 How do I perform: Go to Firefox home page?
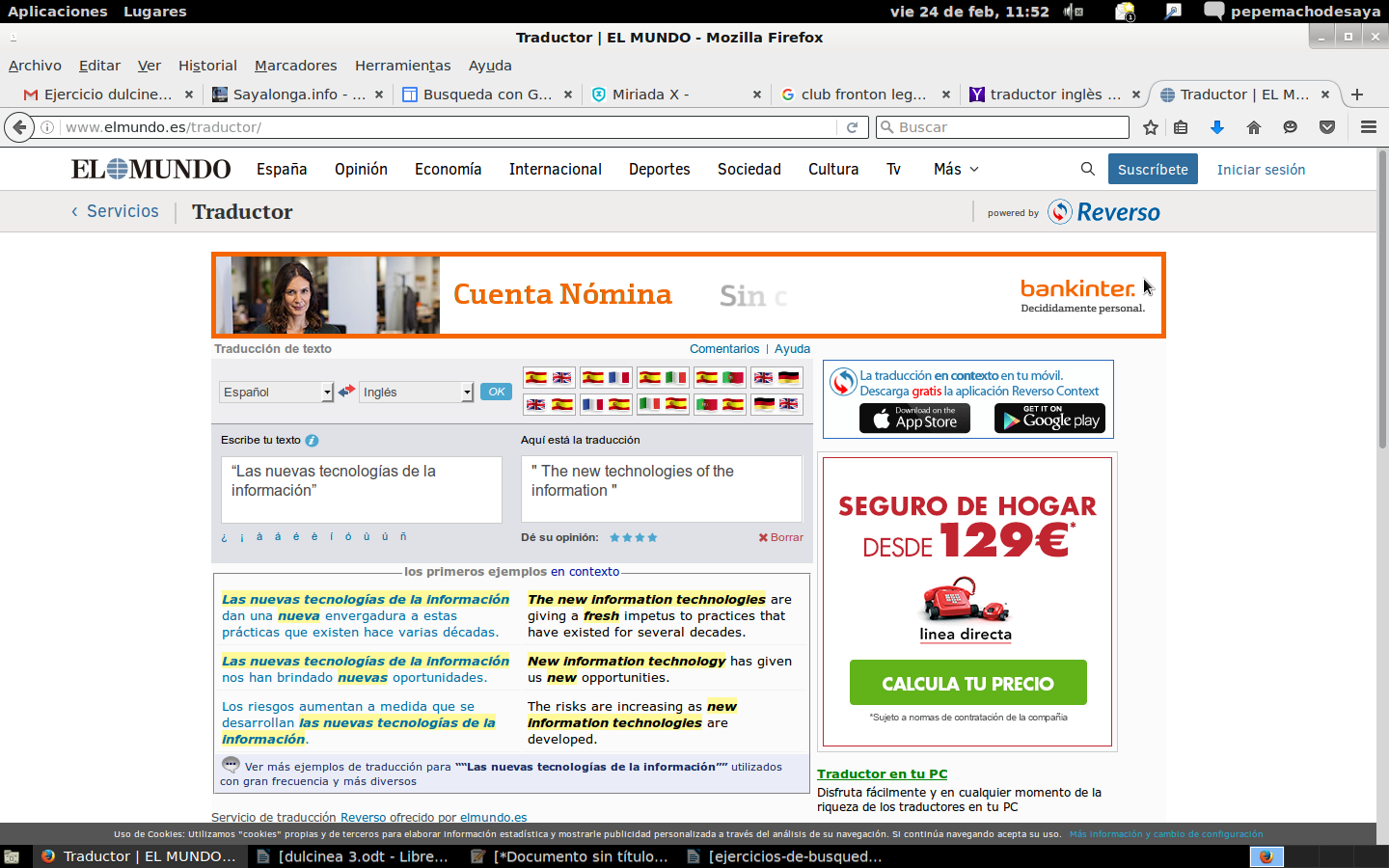1254,127
